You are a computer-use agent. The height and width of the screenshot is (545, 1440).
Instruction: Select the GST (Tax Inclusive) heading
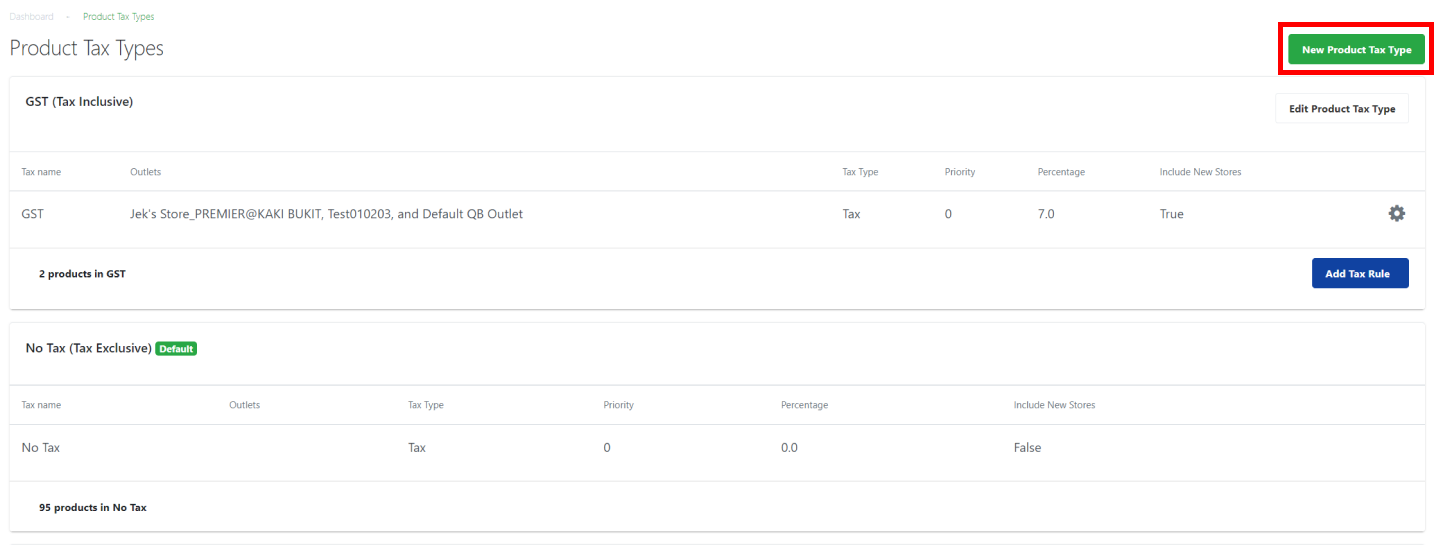pos(79,102)
